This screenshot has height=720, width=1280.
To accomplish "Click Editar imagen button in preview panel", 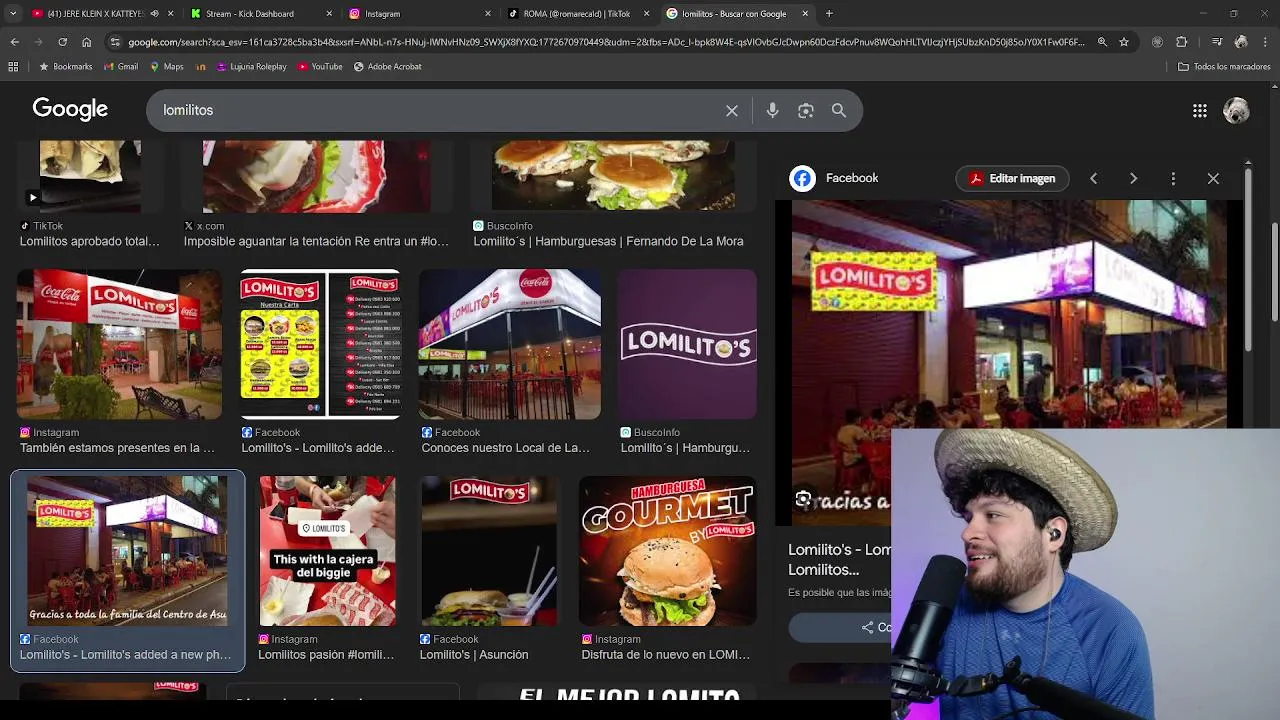I will (1012, 178).
